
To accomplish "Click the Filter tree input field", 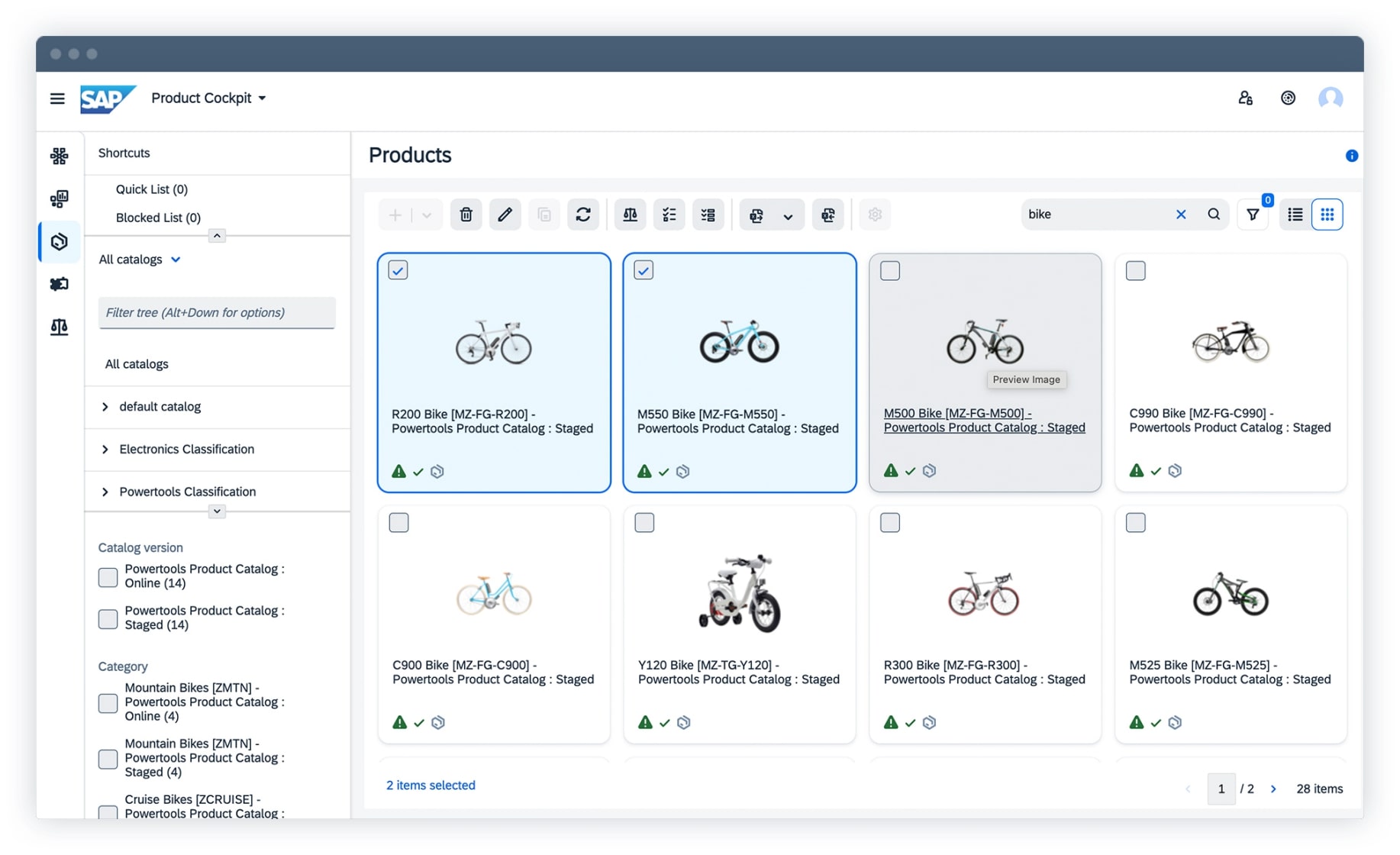I will [x=217, y=313].
